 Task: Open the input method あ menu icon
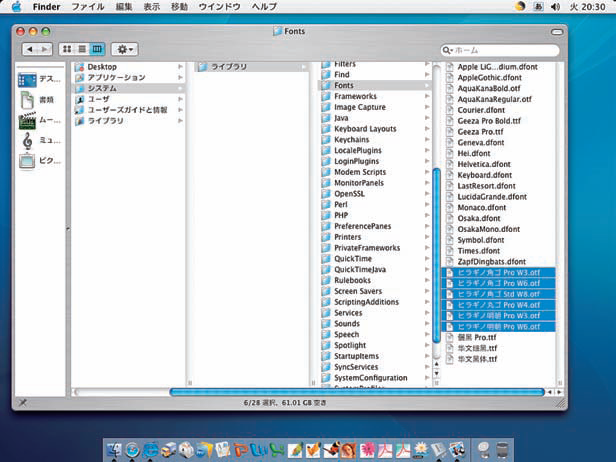(538, 7)
